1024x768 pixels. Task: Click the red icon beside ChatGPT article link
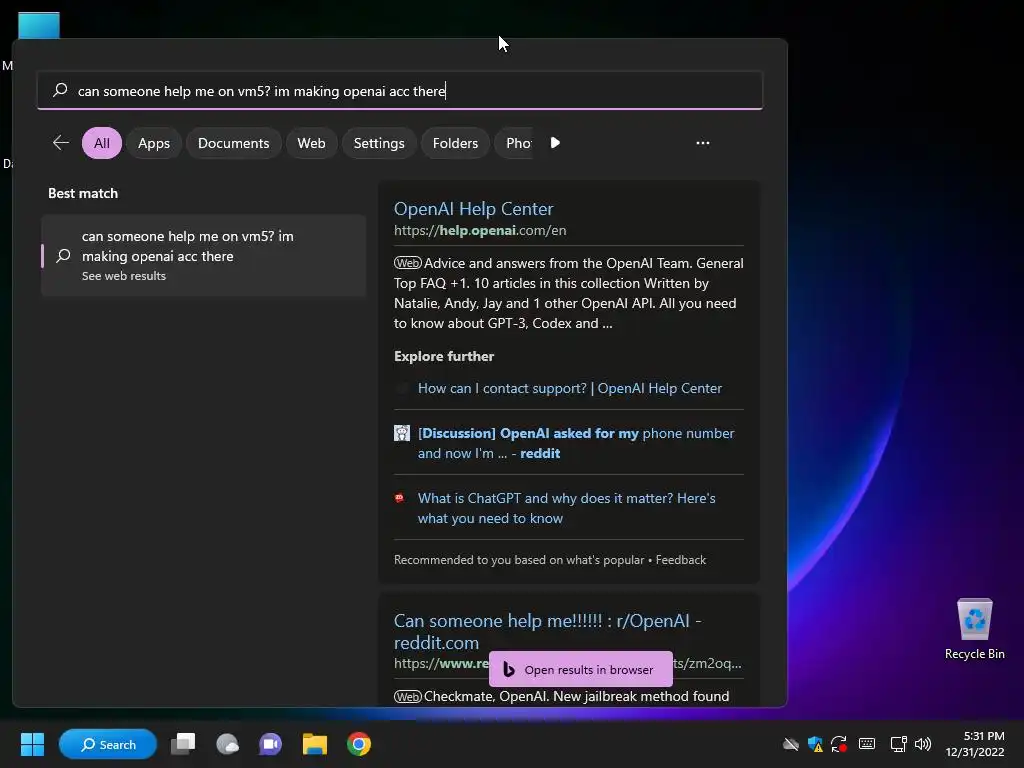tap(400, 498)
